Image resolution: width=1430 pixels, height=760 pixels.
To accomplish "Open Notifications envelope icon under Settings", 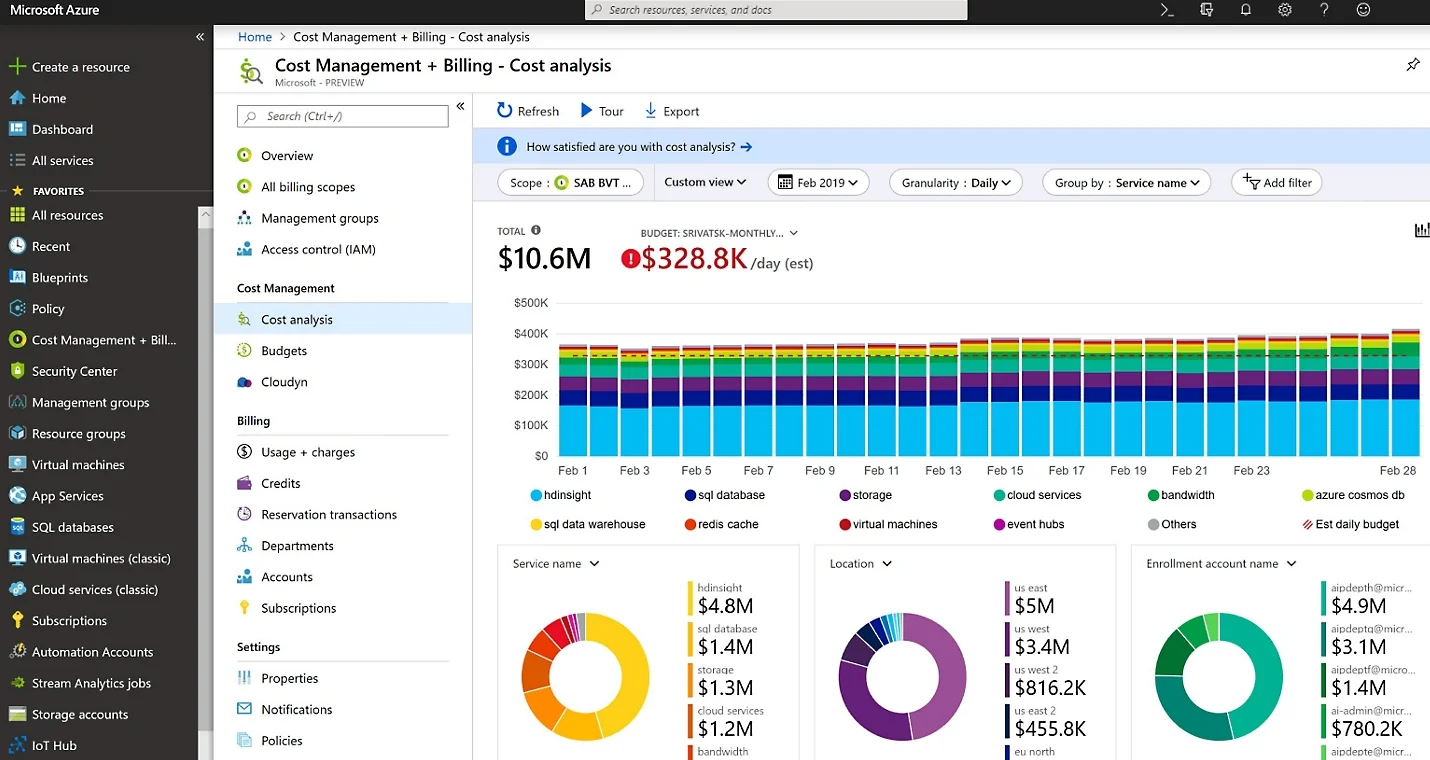I will [244, 709].
